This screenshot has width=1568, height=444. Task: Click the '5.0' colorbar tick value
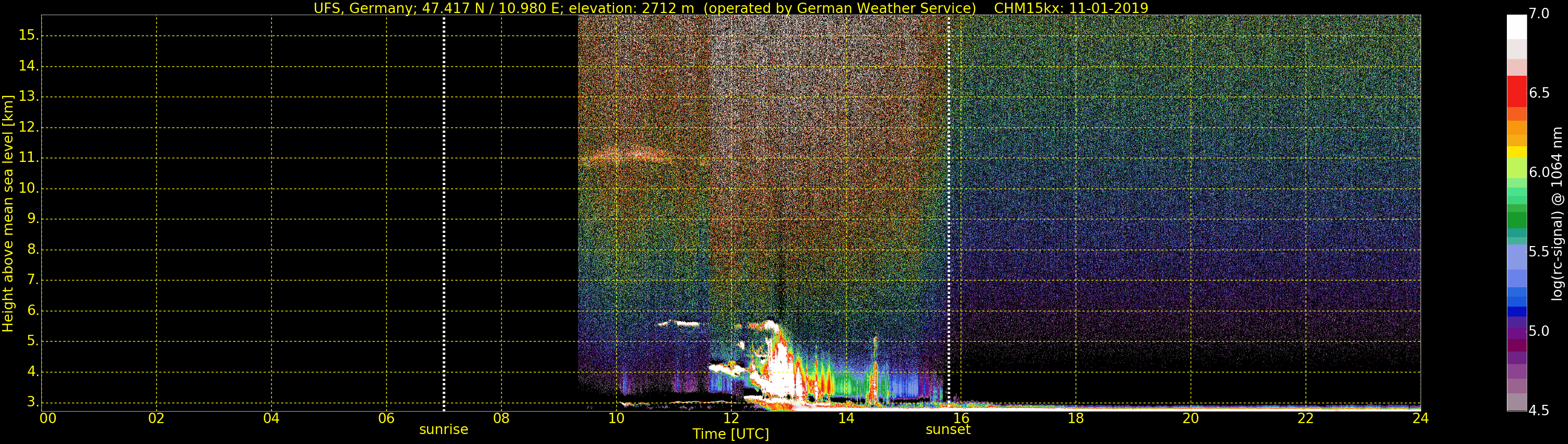click(x=1539, y=332)
